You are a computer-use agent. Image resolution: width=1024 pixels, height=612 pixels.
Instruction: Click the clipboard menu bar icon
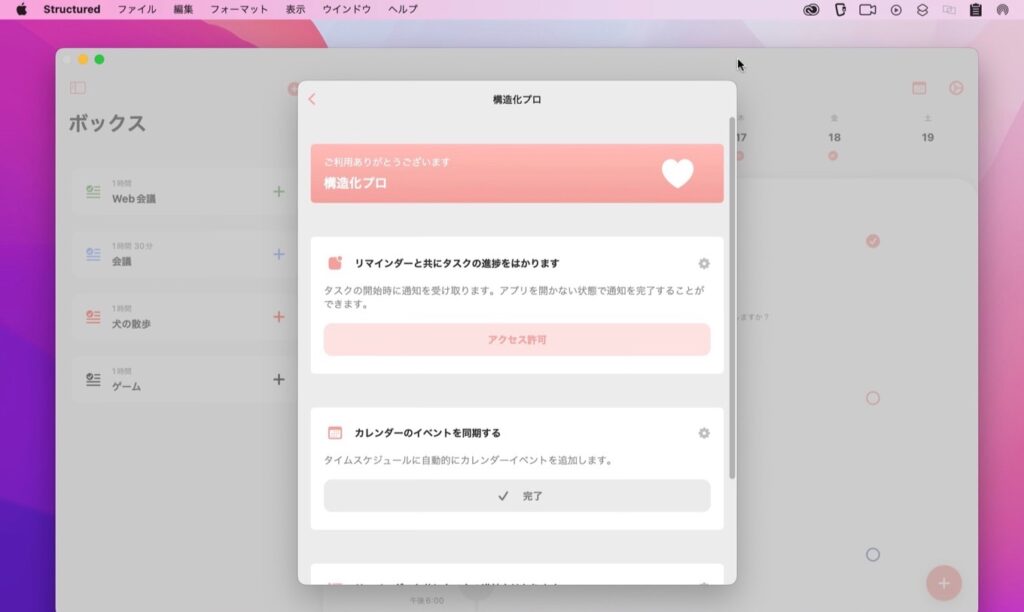(976, 10)
